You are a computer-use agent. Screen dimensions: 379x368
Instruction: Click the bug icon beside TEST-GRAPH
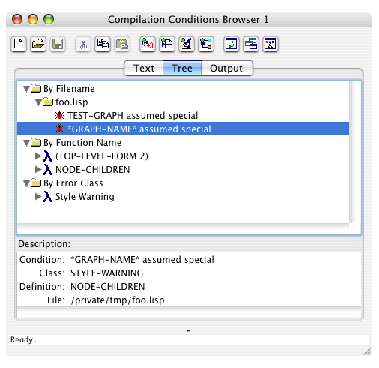tap(60, 116)
